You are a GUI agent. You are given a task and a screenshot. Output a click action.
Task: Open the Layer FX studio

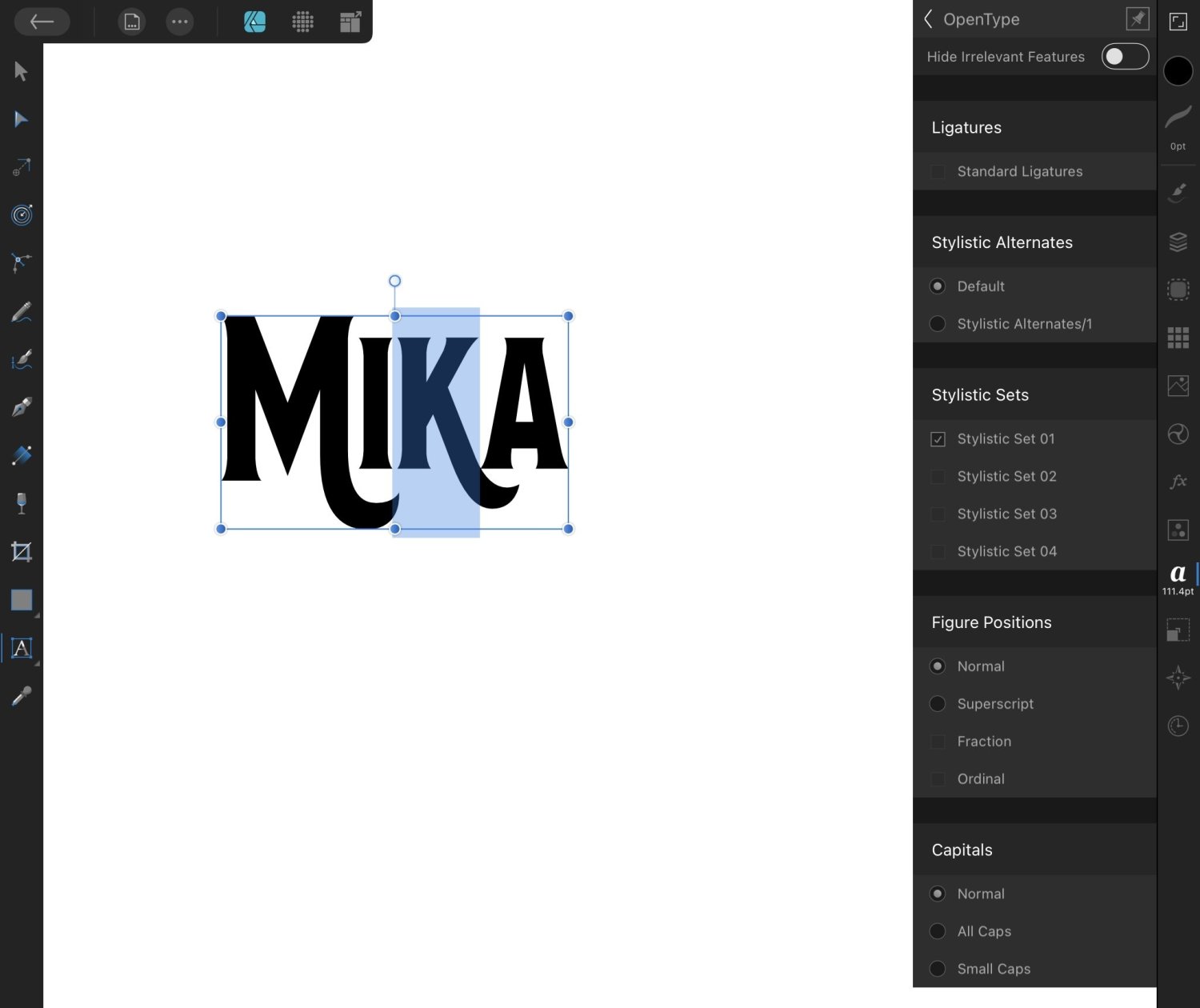tap(1178, 482)
